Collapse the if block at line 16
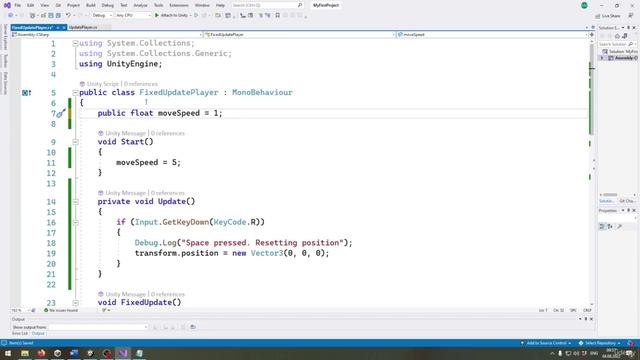 76,222
